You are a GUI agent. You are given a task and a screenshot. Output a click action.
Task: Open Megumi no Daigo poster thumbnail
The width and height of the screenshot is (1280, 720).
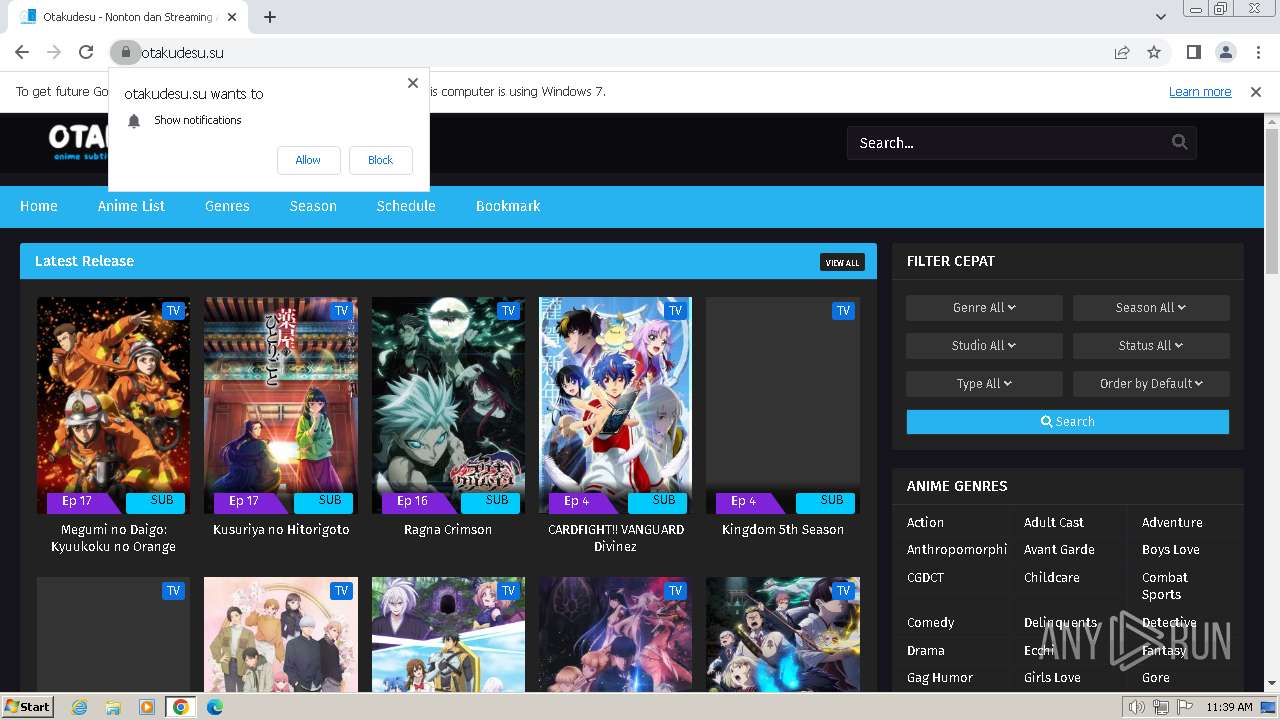pos(113,405)
